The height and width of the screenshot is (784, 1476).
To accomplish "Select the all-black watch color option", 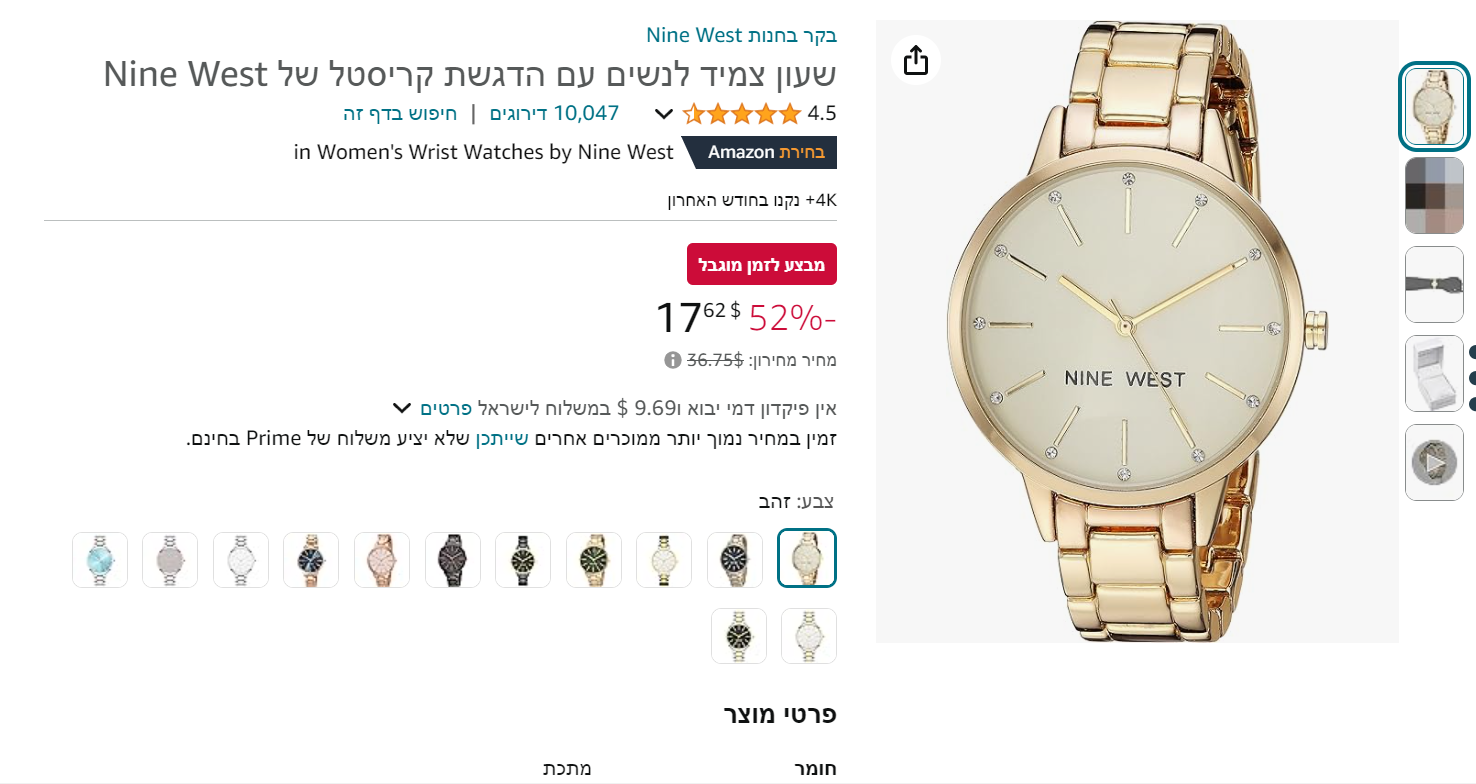I will tap(453, 560).
